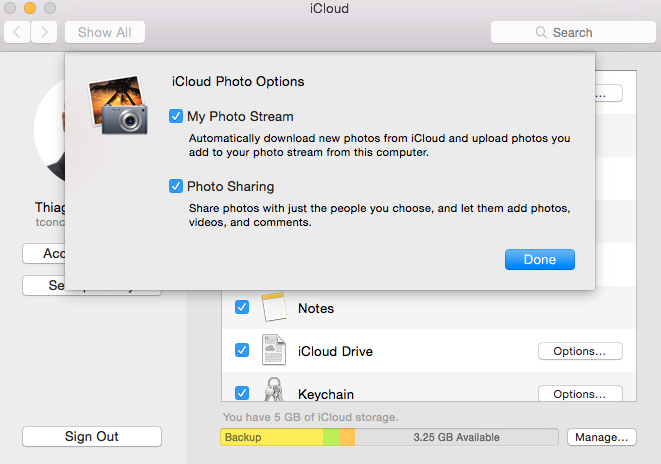661x464 pixels.
Task: Go forward with the right arrow button
Action: [x=44, y=32]
